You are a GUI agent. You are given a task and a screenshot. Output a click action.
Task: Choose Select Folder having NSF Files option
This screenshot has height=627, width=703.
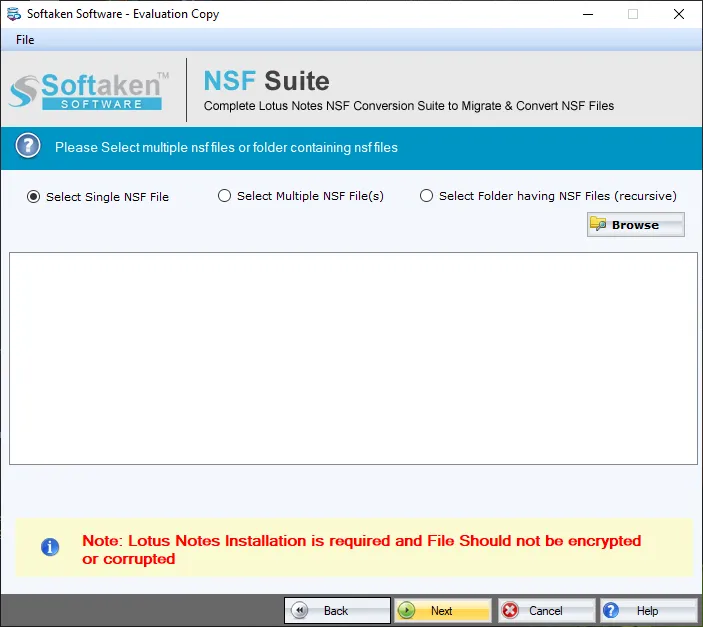(548, 196)
